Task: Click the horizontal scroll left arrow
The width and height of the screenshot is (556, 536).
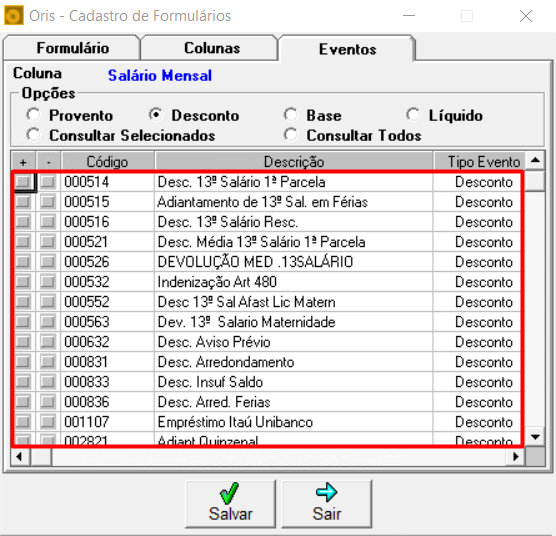Action: [x=20, y=457]
